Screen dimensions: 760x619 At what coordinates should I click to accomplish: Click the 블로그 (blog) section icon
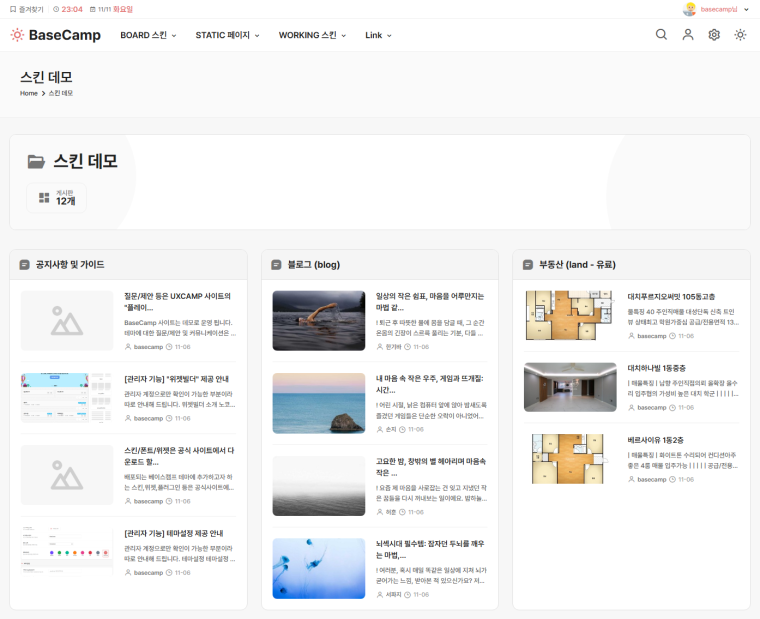(x=276, y=265)
